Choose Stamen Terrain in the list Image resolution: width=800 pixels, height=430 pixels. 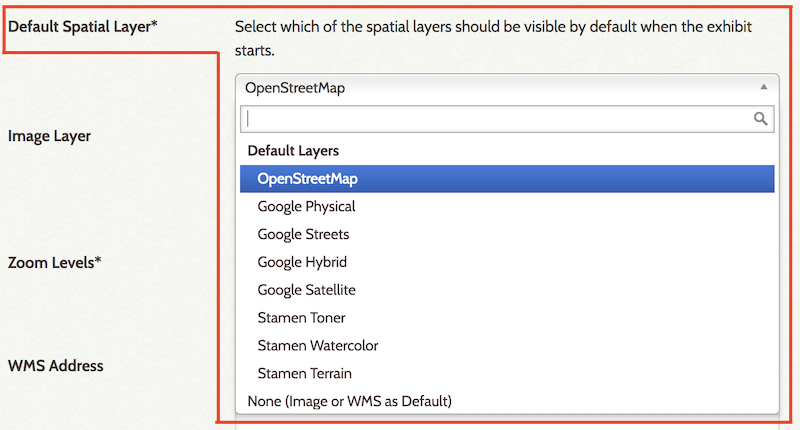[304, 374]
